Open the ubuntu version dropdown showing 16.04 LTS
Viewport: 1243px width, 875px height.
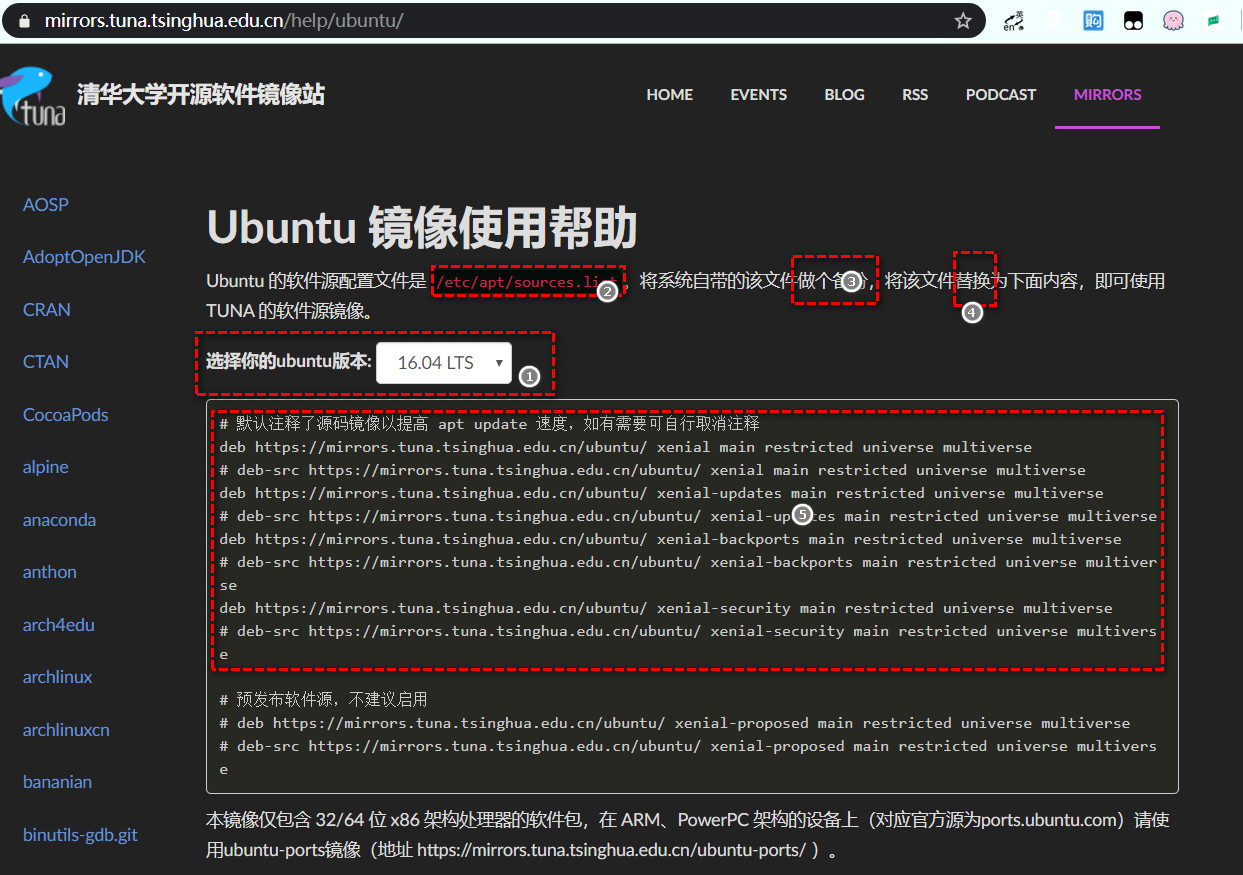click(443, 363)
